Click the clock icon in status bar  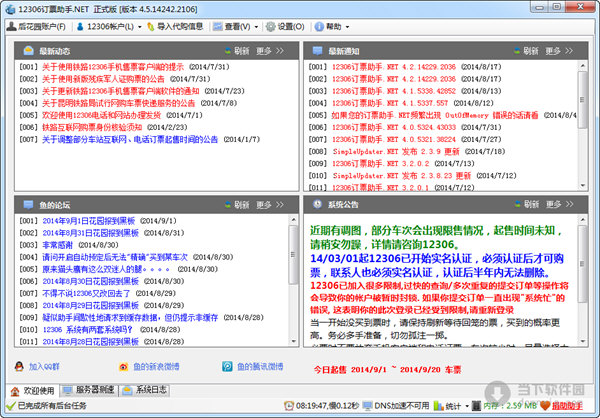289,406
